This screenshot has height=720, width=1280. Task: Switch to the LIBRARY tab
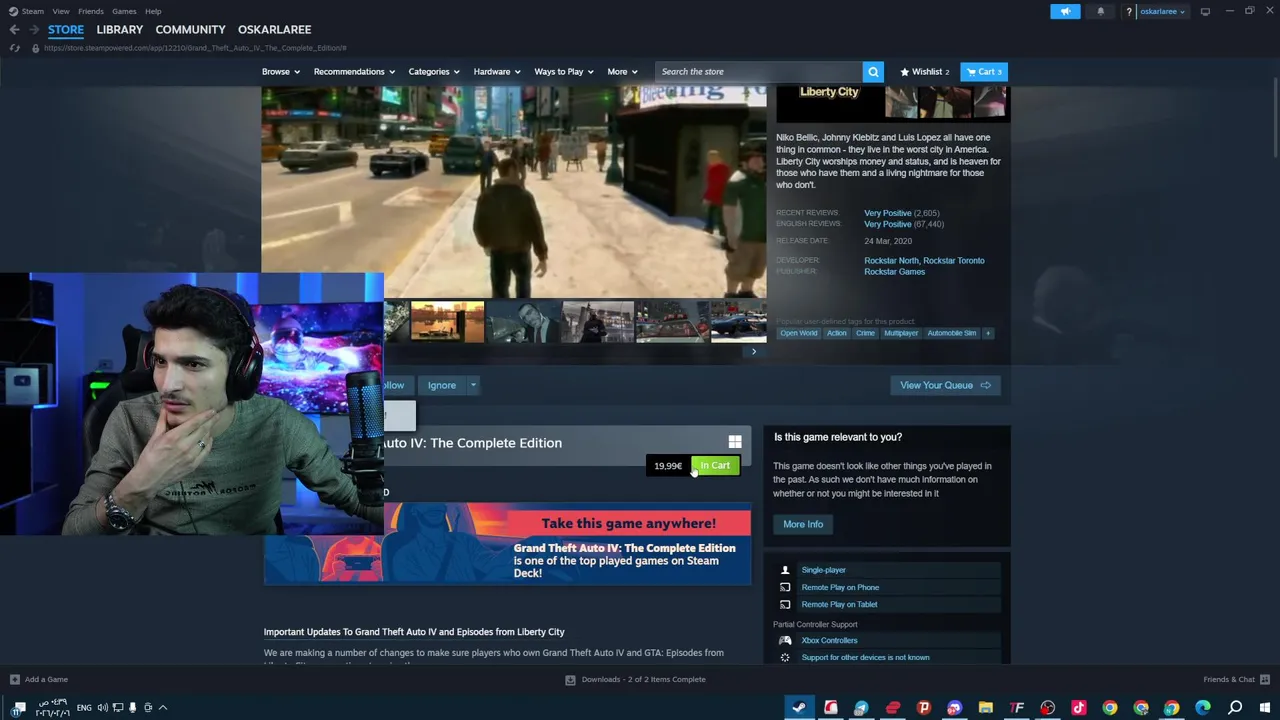point(120,30)
